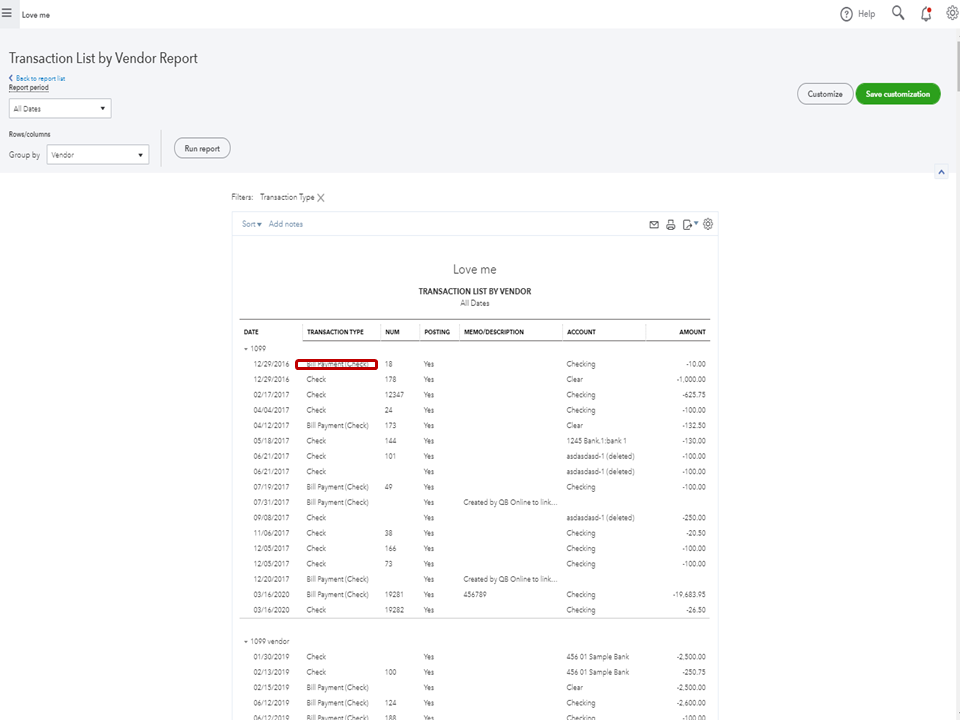Collapse the report header panel

pos(941,172)
